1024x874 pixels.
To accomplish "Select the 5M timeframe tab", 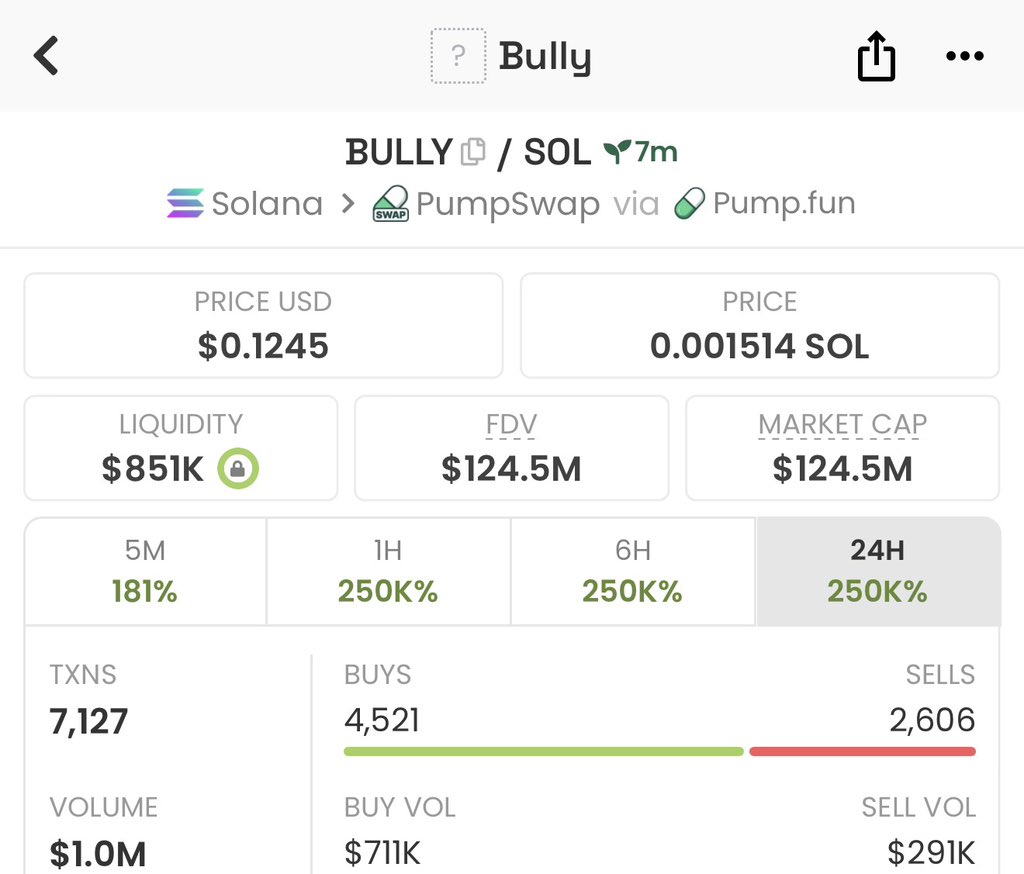I will [145, 572].
